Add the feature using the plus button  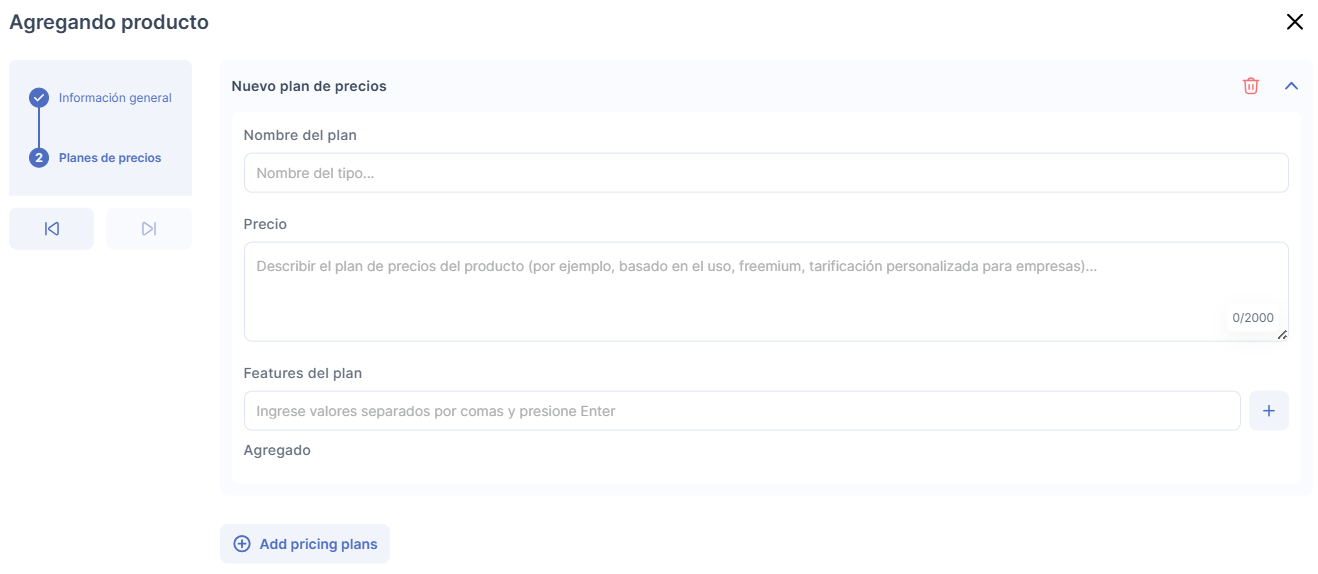(1268, 411)
